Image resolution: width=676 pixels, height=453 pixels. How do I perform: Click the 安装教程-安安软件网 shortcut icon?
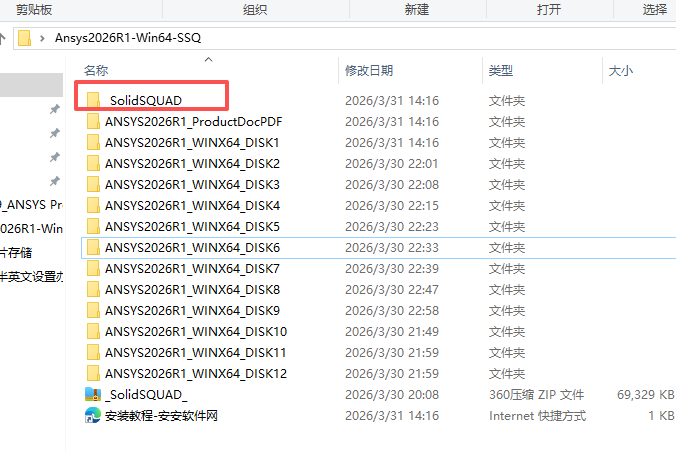pyautogui.click(x=92, y=416)
